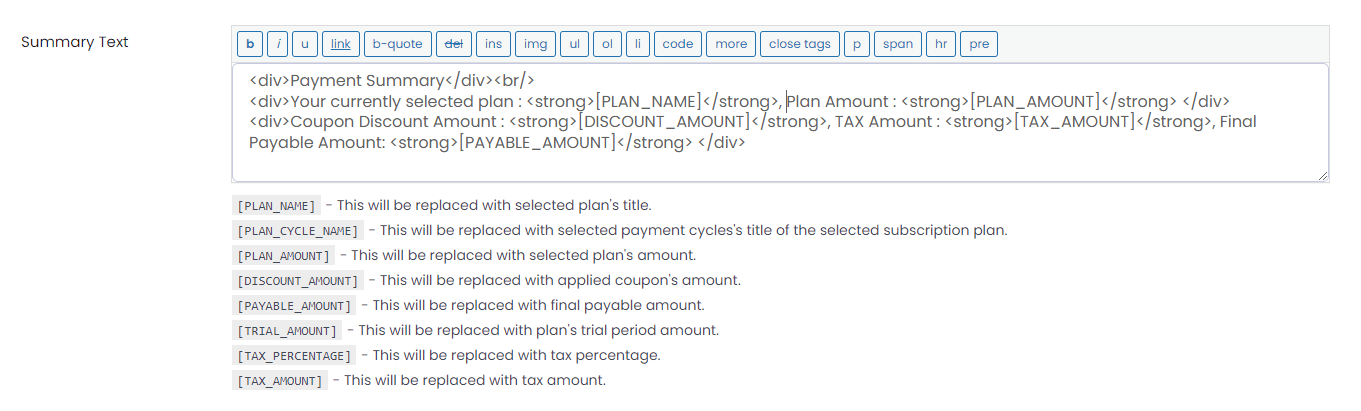Screen dimensions: 1361x411
Task: Click inside the Summary Text textarea
Action: pos(780,123)
